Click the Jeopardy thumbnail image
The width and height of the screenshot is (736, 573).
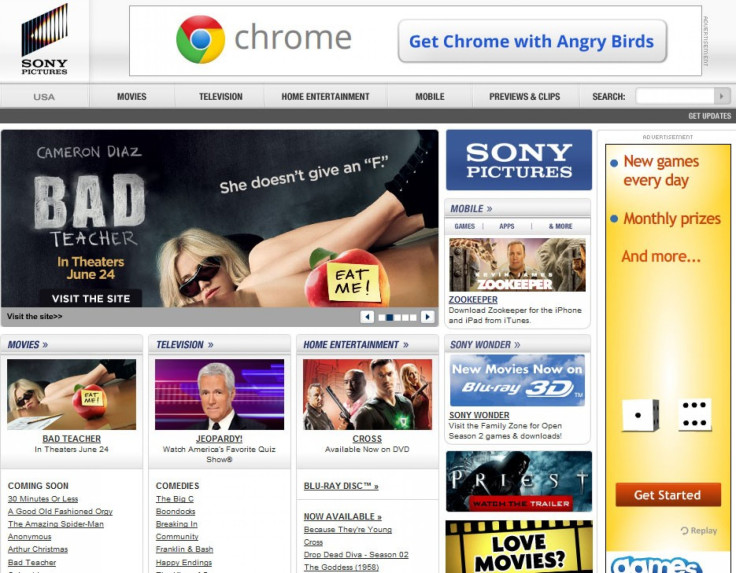click(219, 395)
